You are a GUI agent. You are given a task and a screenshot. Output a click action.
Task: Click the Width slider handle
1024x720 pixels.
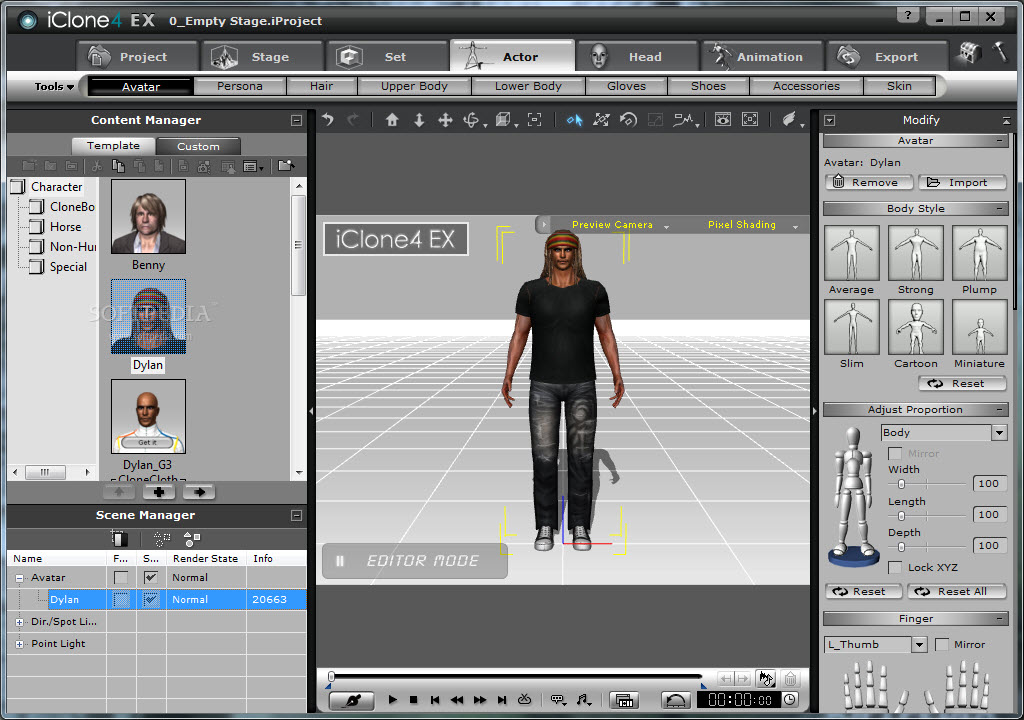901,484
